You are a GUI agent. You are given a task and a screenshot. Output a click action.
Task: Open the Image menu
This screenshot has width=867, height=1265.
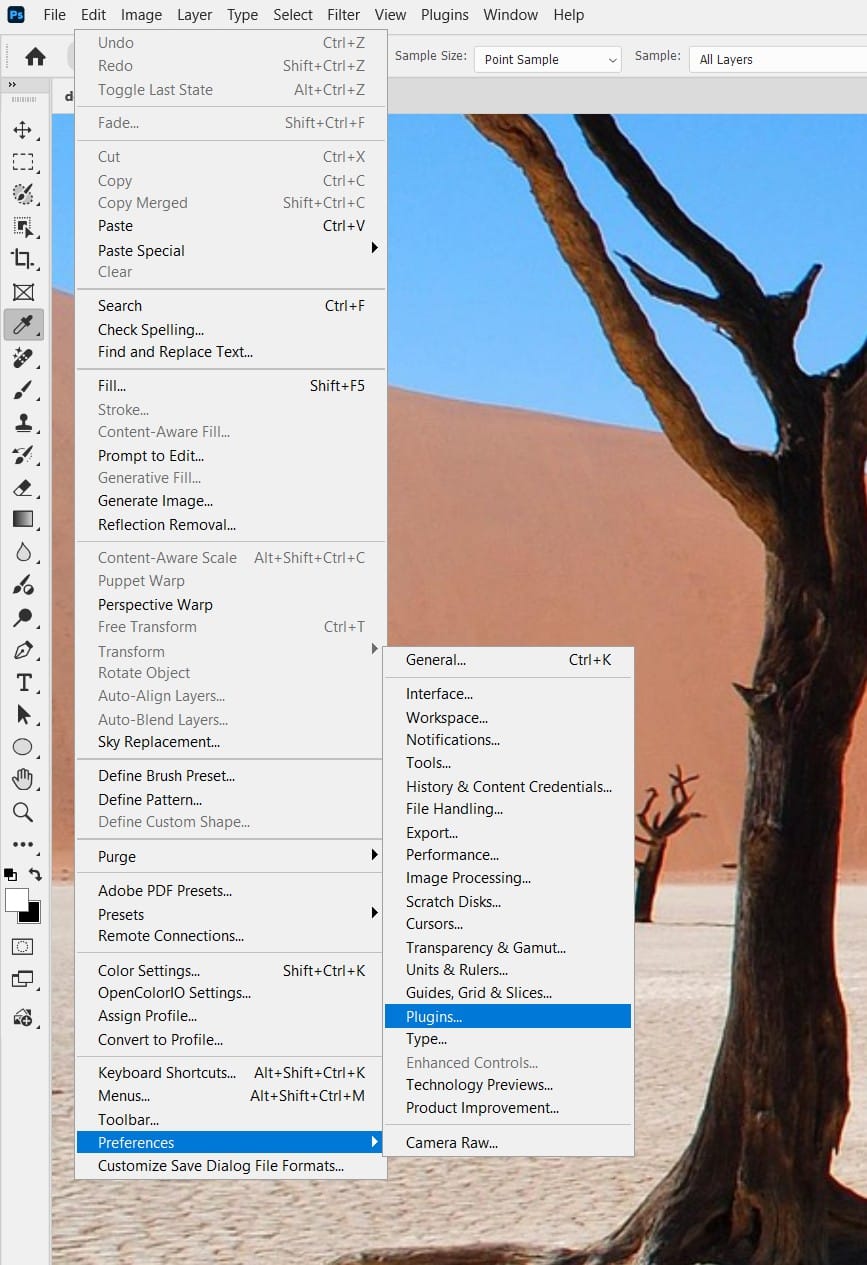pyautogui.click(x=141, y=15)
